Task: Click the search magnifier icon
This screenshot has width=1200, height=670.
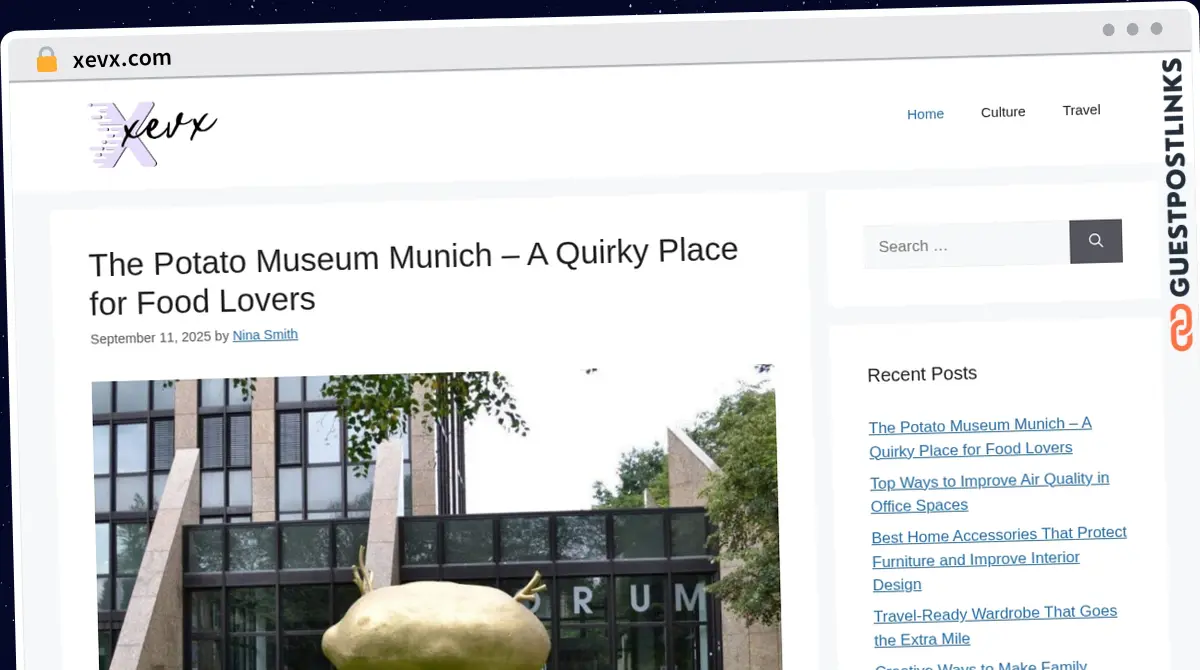Action: pos(1096,241)
